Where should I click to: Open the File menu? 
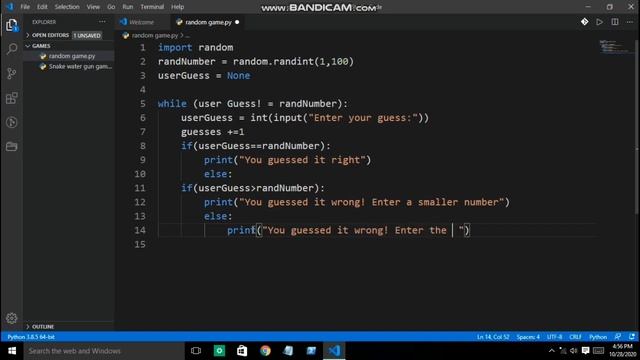[x=25, y=7]
